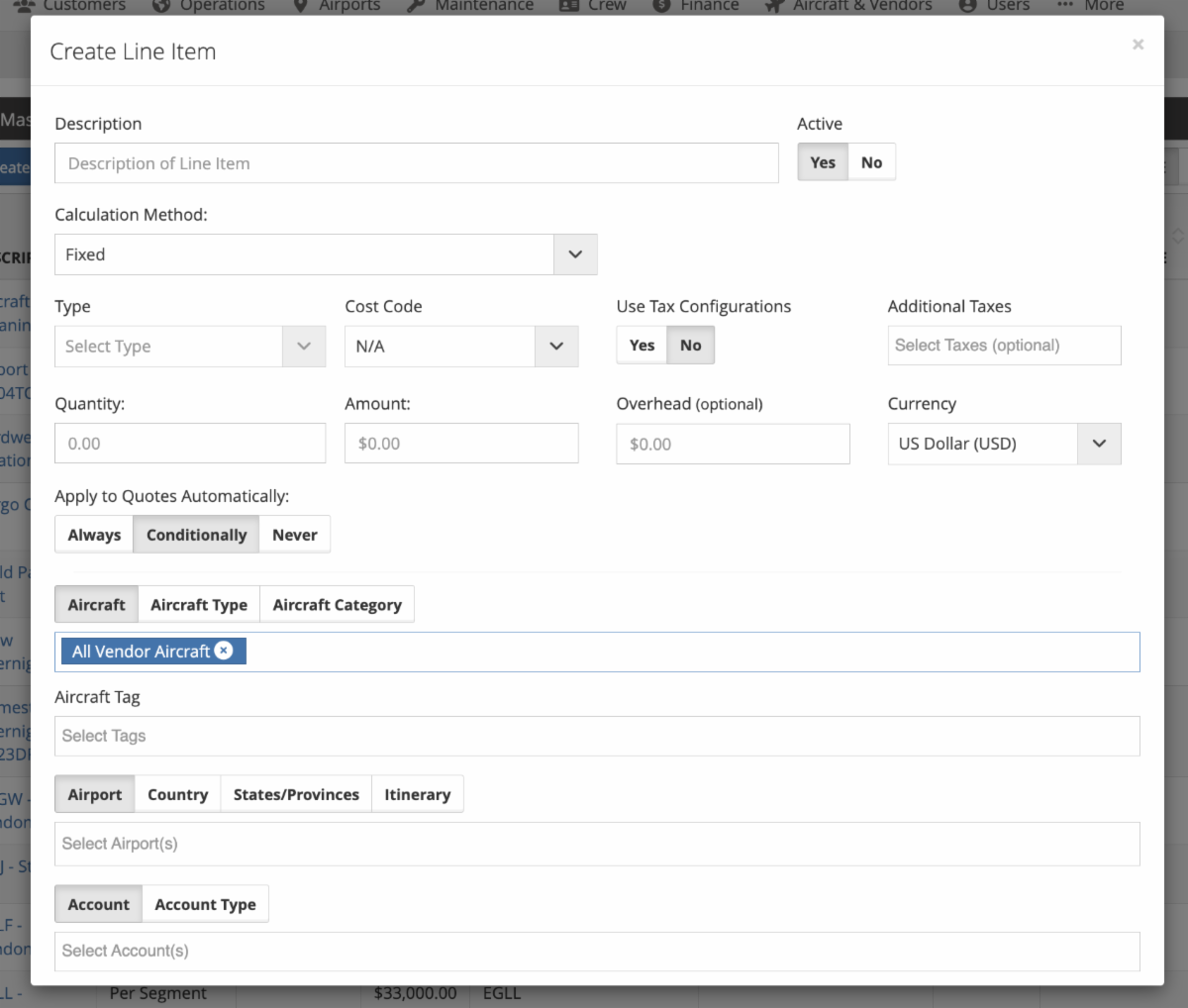1188x1008 pixels.
Task: Open the Calculation Method dropdown
Action: 326,254
